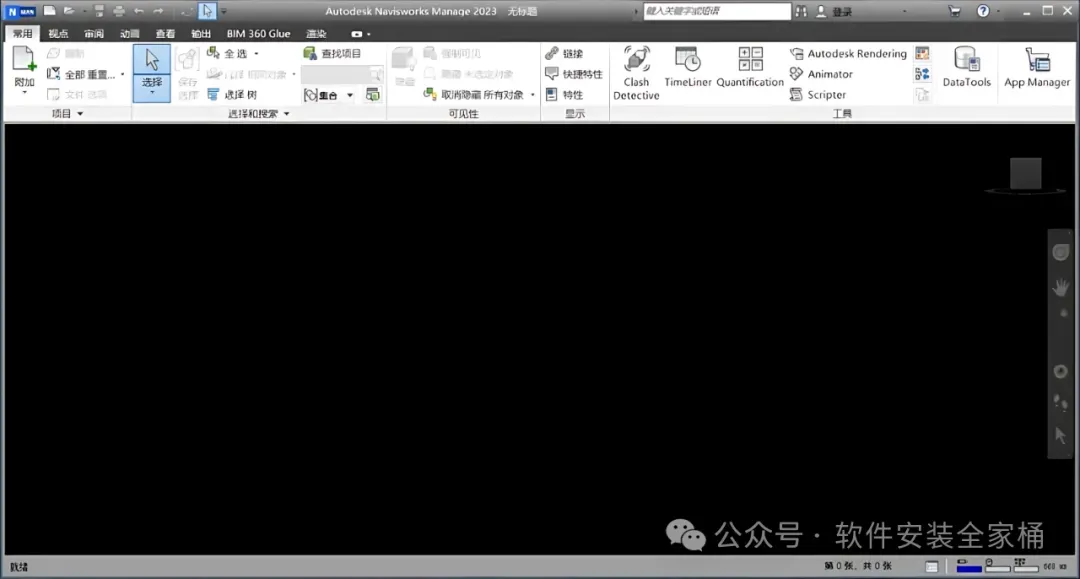The image size is (1080, 579).
Task: Open the TimeLiner tool
Action: [687, 67]
